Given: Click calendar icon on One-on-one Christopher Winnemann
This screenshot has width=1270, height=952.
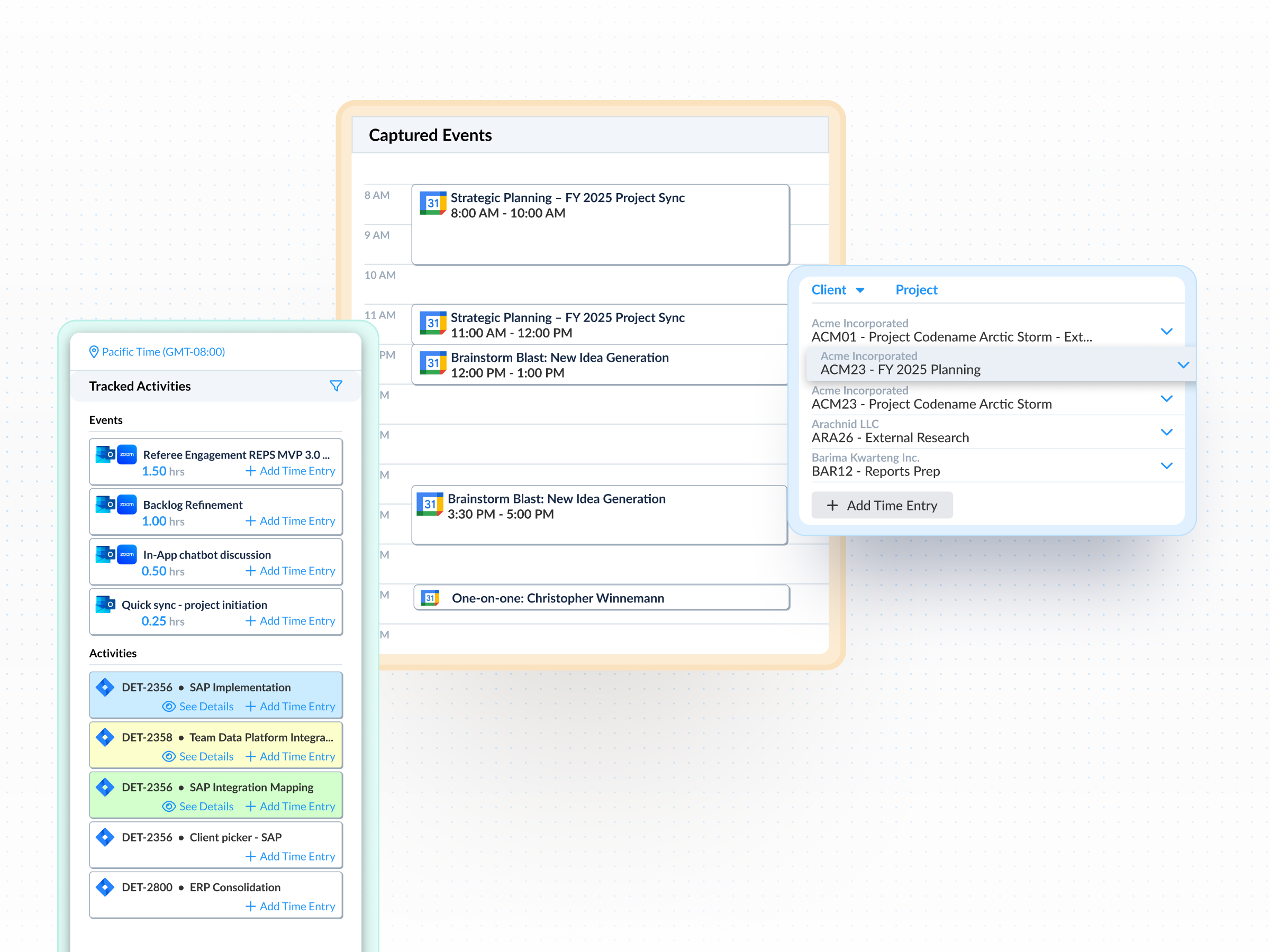Looking at the screenshot, I should [x=430, y=598].
